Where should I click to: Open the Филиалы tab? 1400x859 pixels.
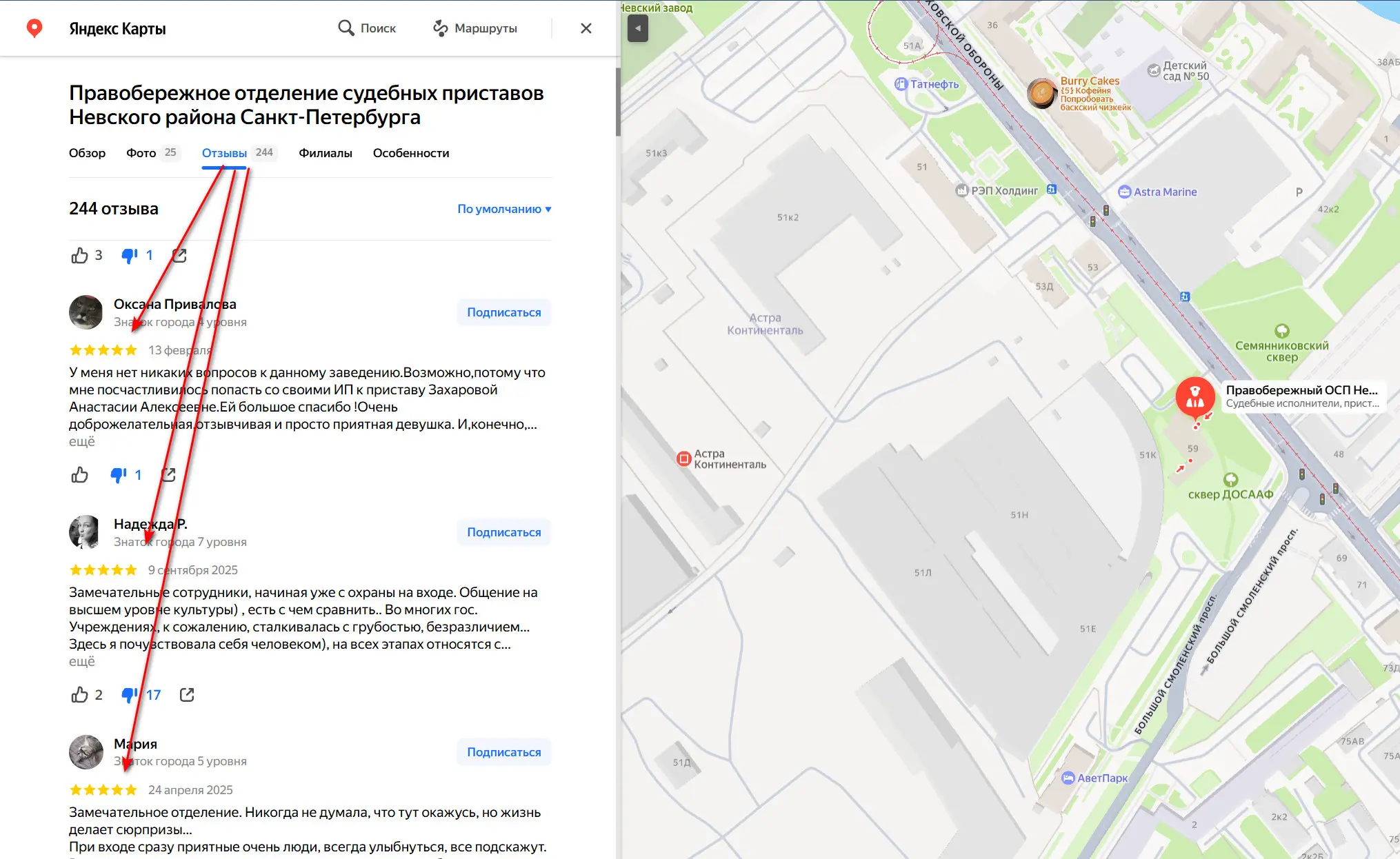pos(326,153)
